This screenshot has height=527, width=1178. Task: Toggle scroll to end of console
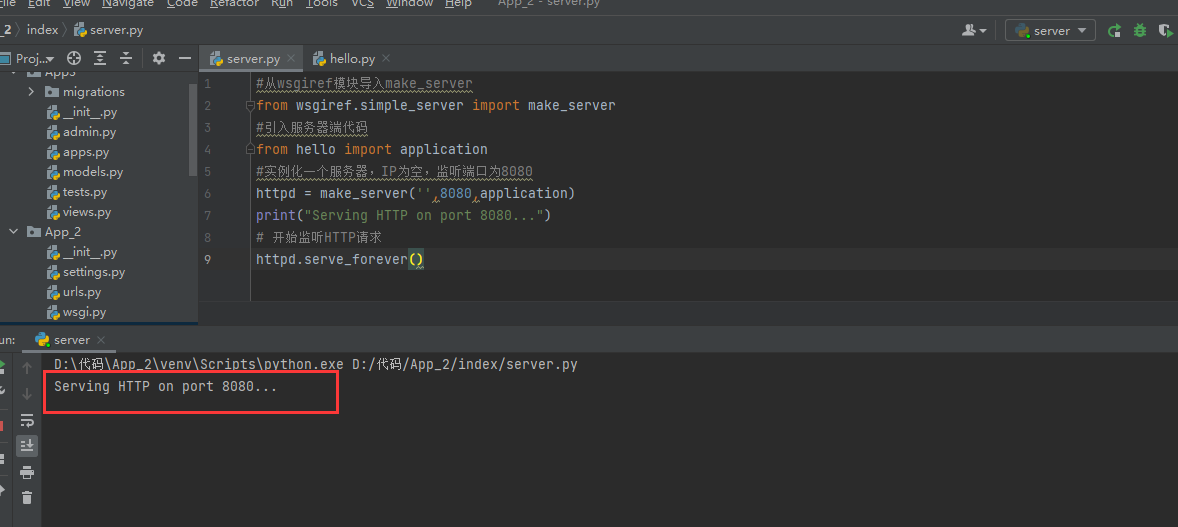pos(27,446)
